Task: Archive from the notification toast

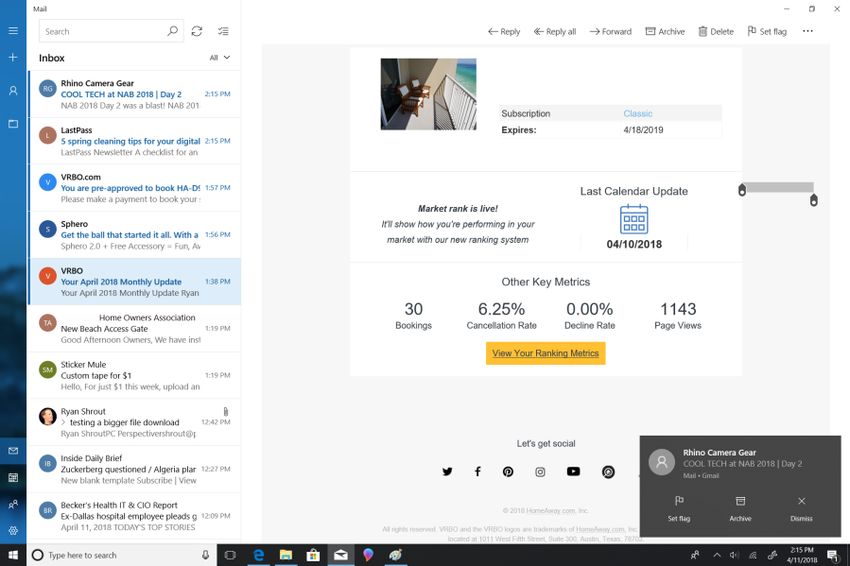Action: [x=740, y=508]
